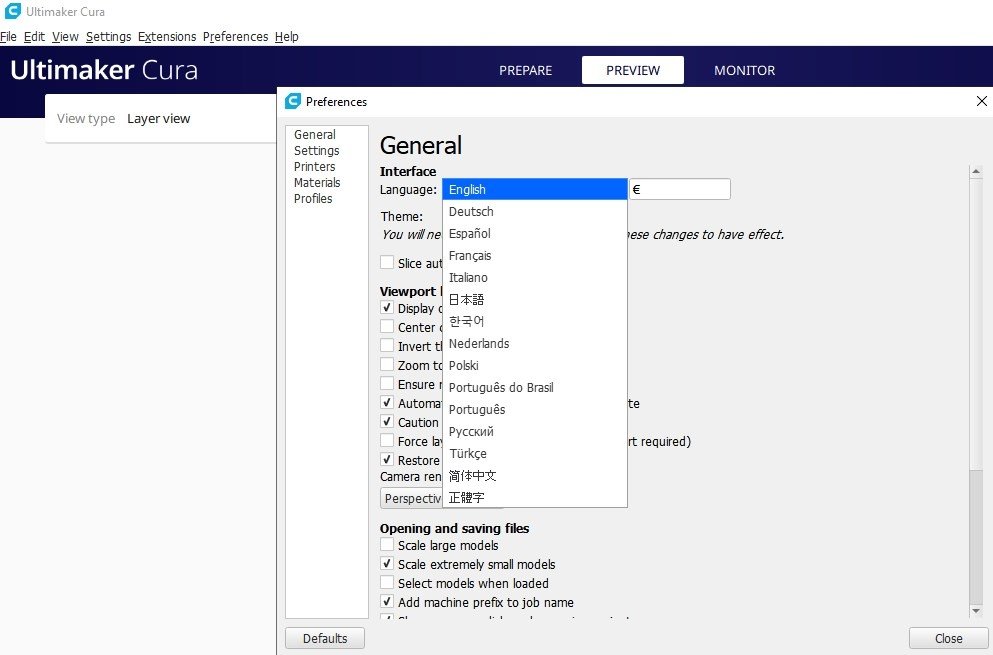Enable Select models when loaded
993x655 pixels.
[x=387, y=583]
